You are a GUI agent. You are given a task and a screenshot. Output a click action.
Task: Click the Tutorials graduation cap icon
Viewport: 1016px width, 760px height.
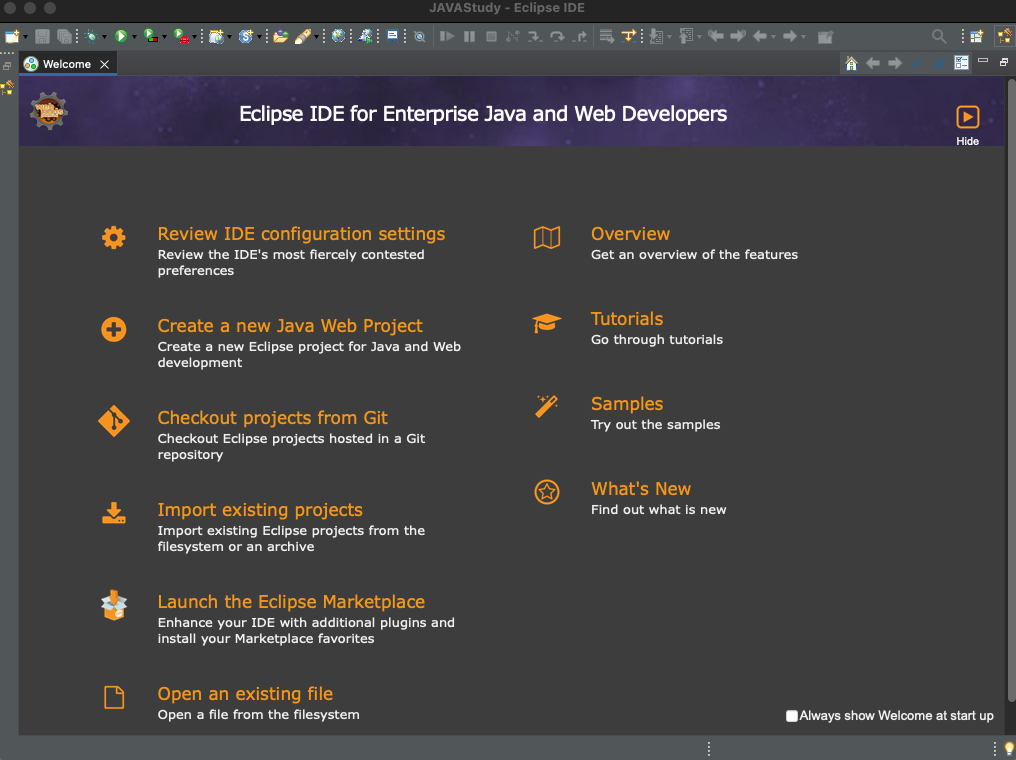pyautogui.click(x=547, y=323)
